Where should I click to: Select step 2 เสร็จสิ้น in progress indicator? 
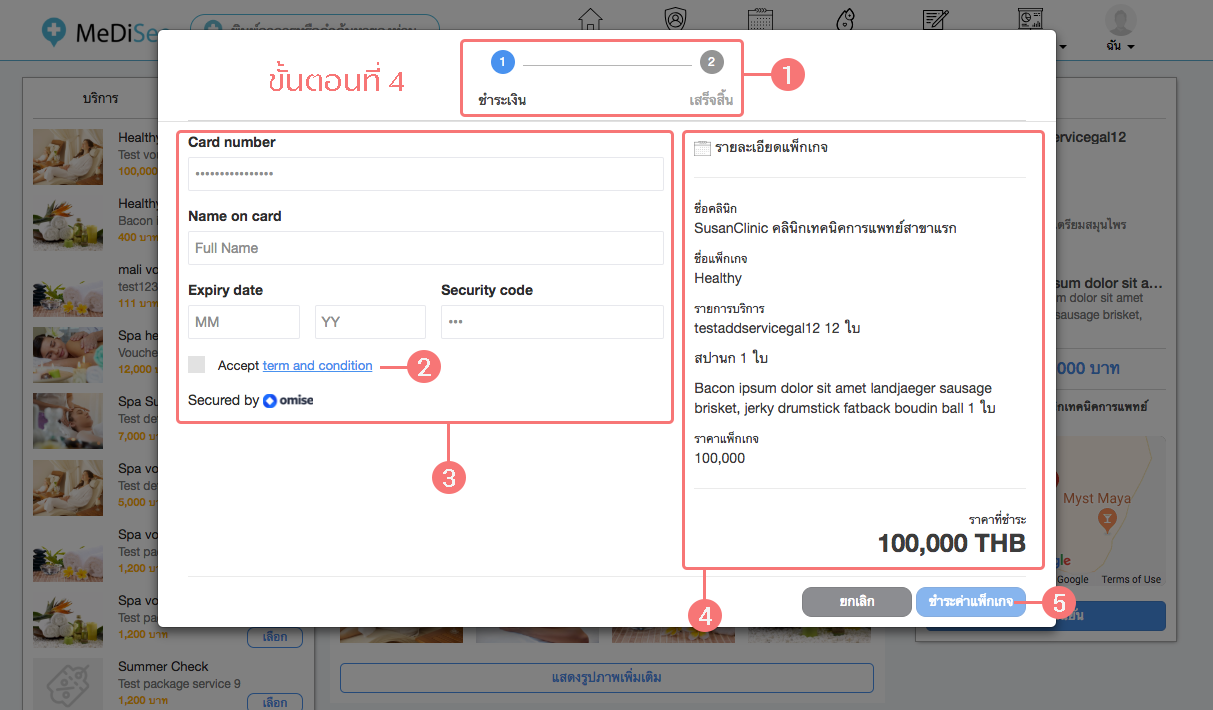coord(710,63)
